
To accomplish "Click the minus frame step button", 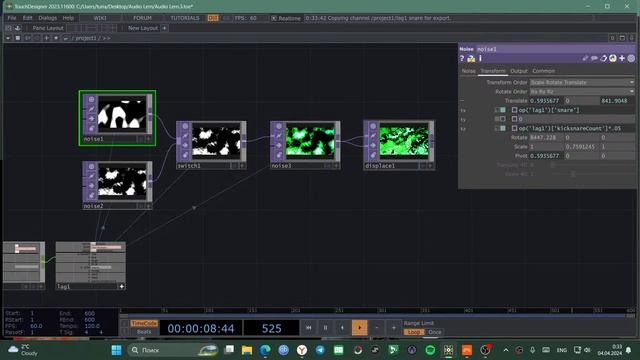I will [x=376, y=327].
